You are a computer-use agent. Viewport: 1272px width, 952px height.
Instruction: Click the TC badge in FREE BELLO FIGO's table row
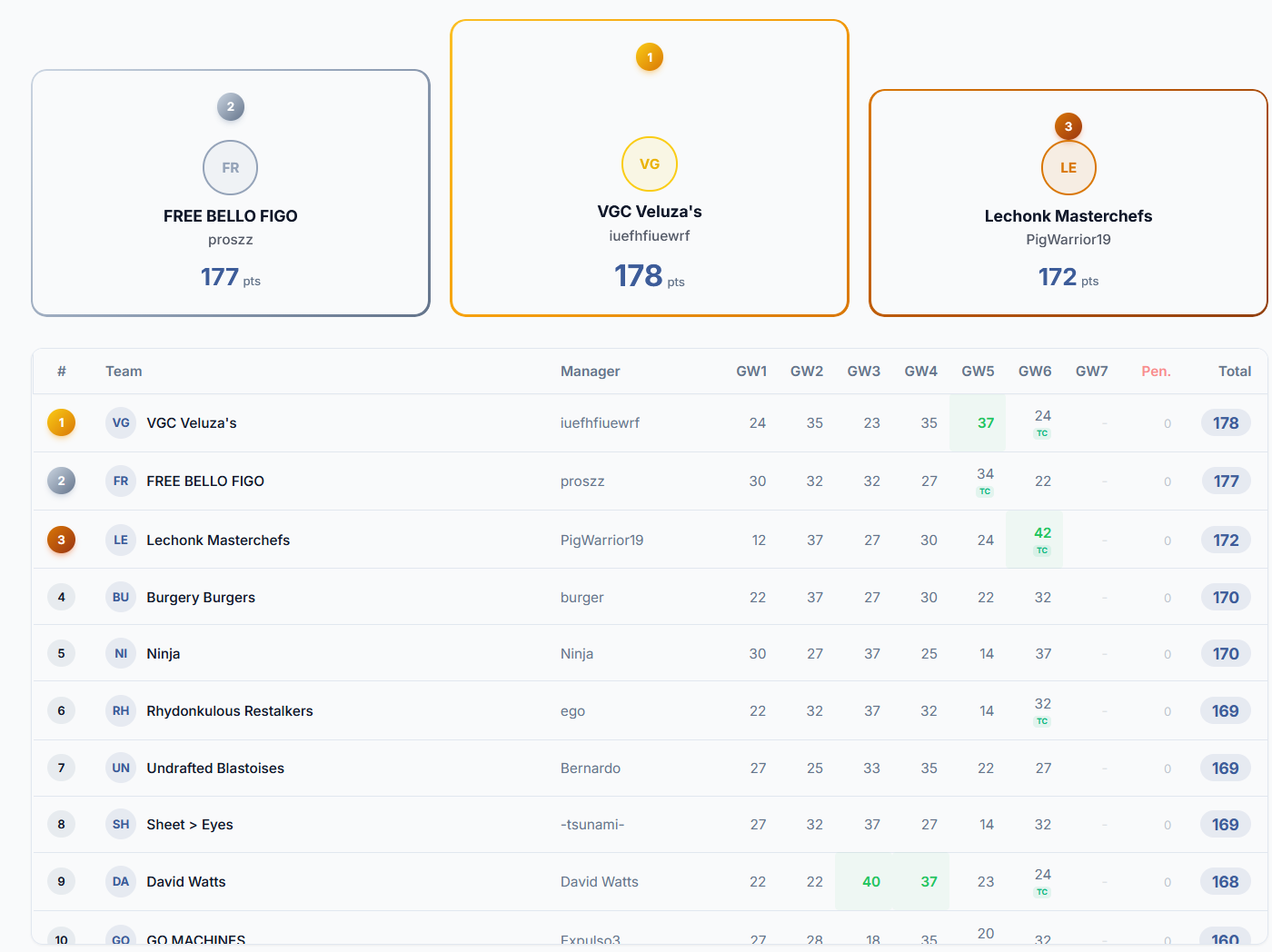pyautogui.click(x=985, y=491)
